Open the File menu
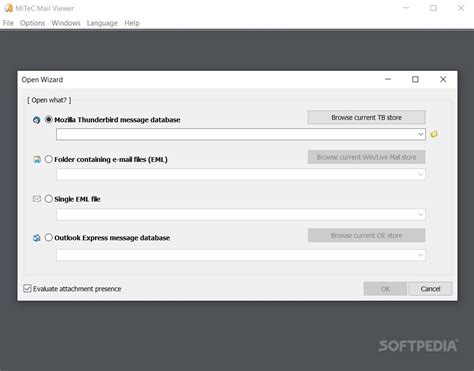The height and width of the screenshot is (371, 474). click(8, 23)
